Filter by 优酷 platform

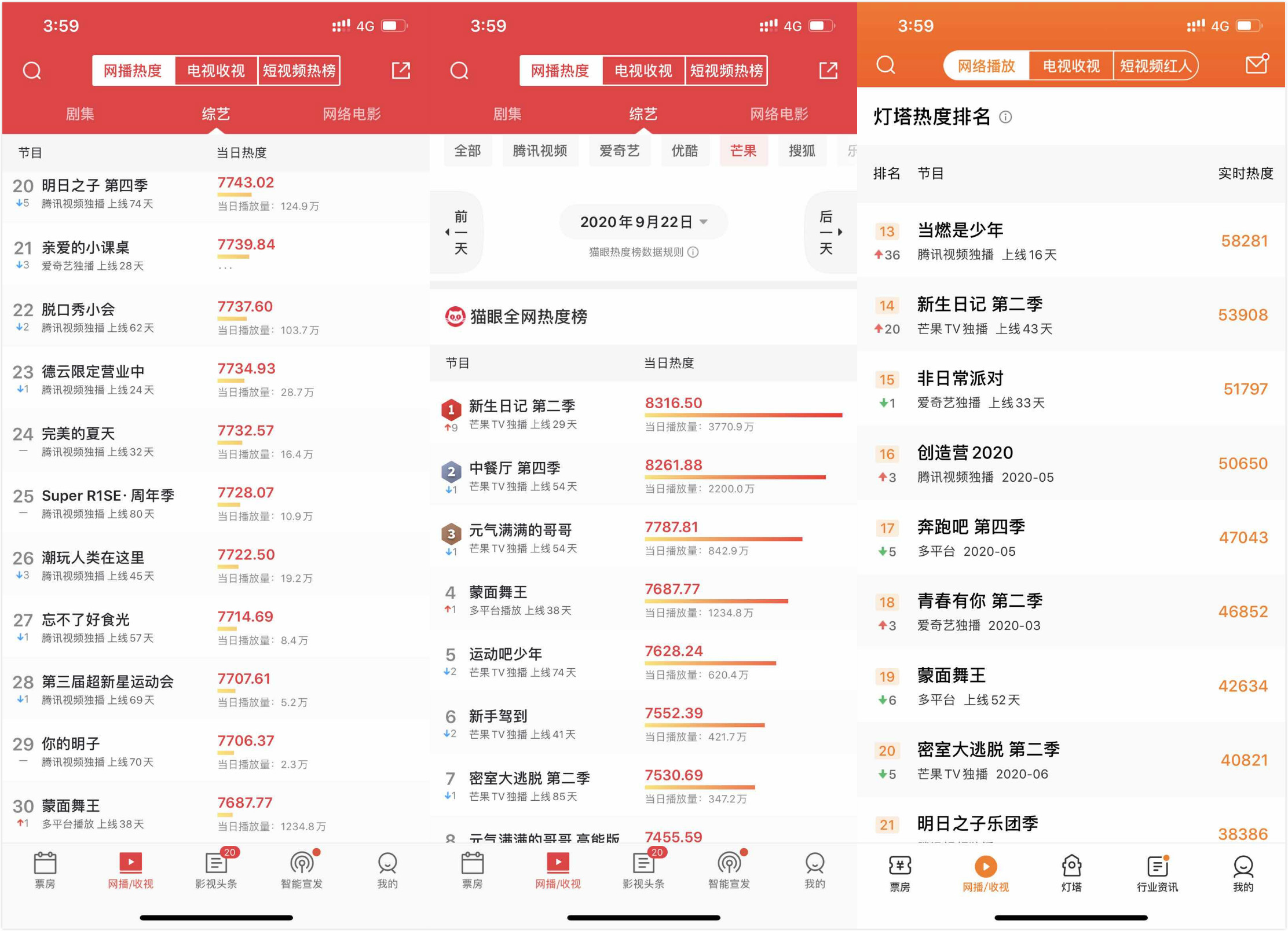(x=685, y=151)
